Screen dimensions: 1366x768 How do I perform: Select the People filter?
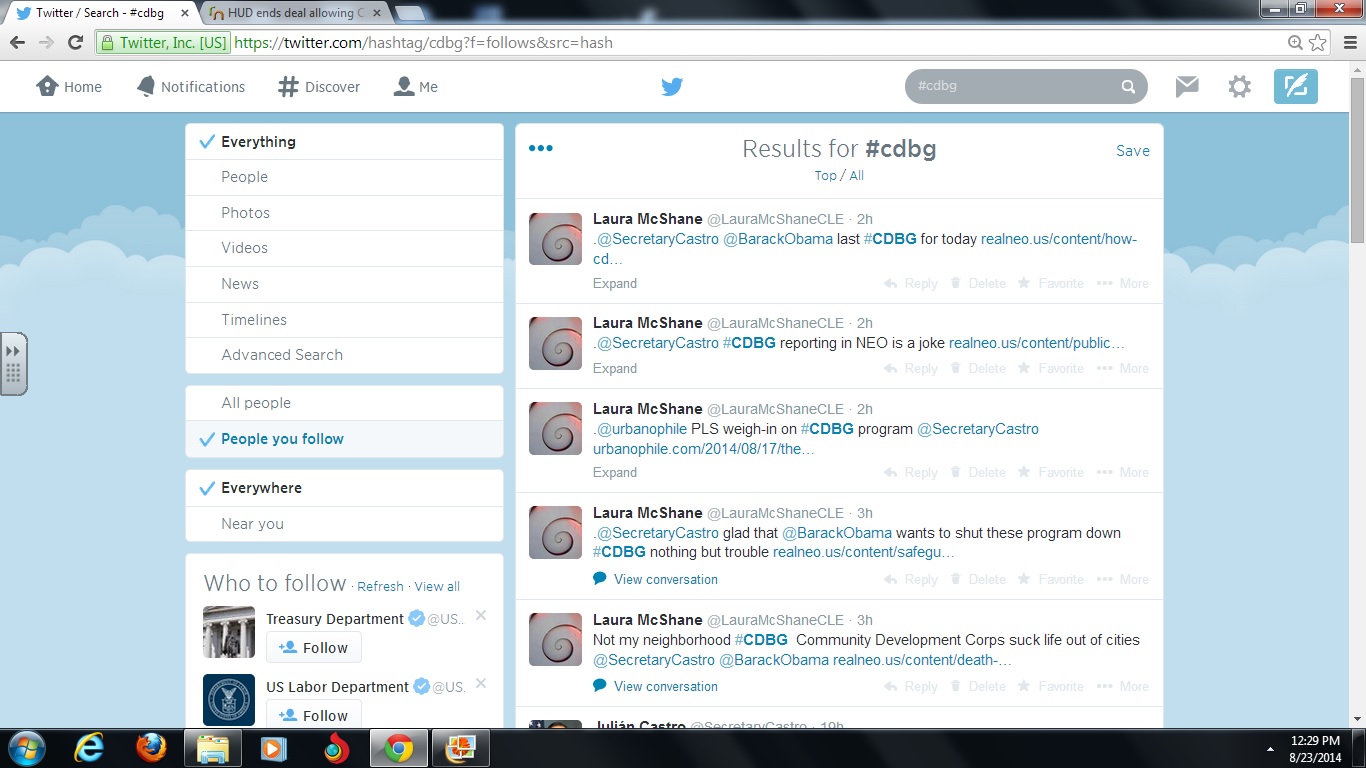tap(344, 177)
